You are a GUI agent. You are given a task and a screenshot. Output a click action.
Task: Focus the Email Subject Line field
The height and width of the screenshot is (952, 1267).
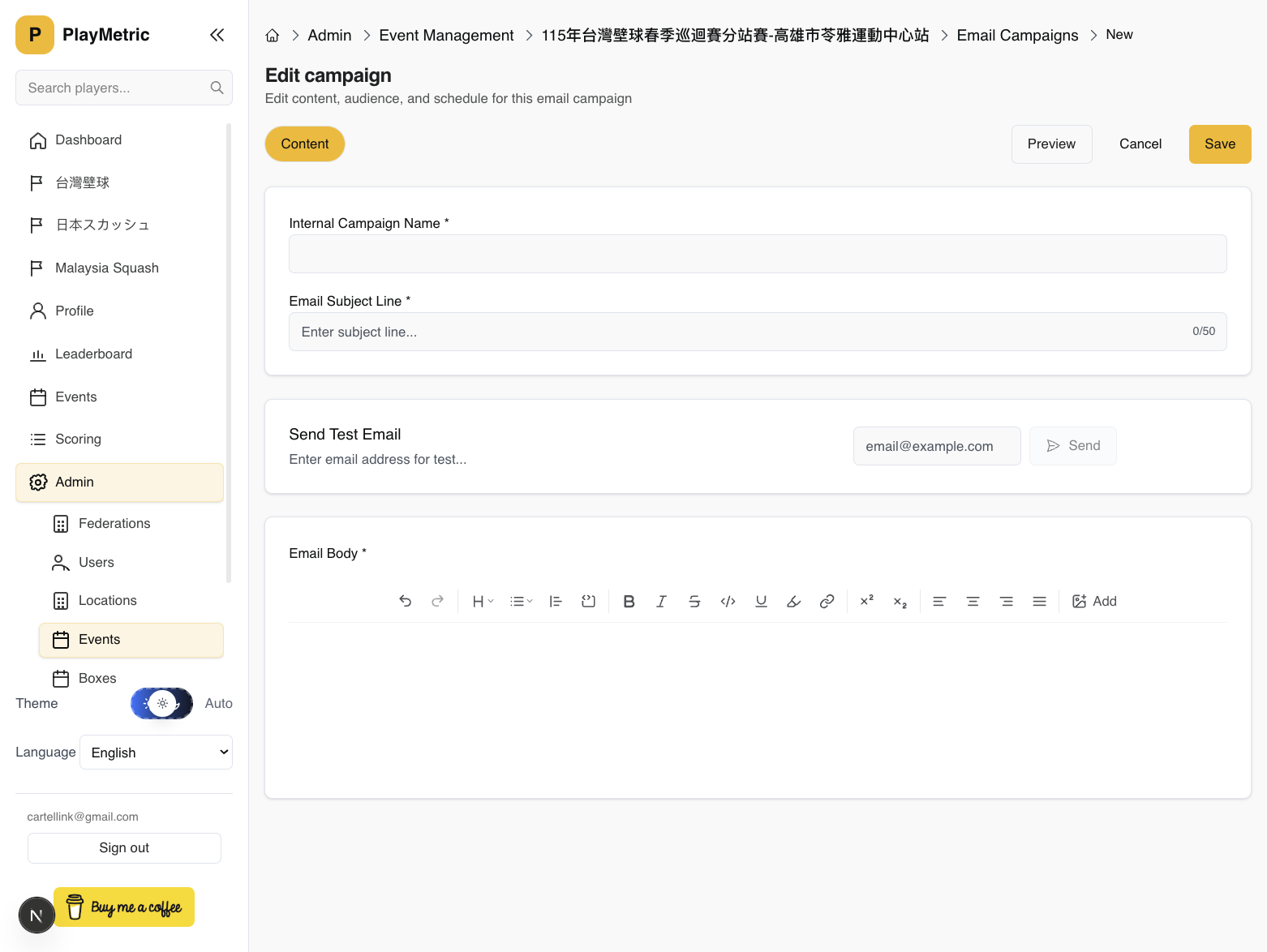(758, 332)
